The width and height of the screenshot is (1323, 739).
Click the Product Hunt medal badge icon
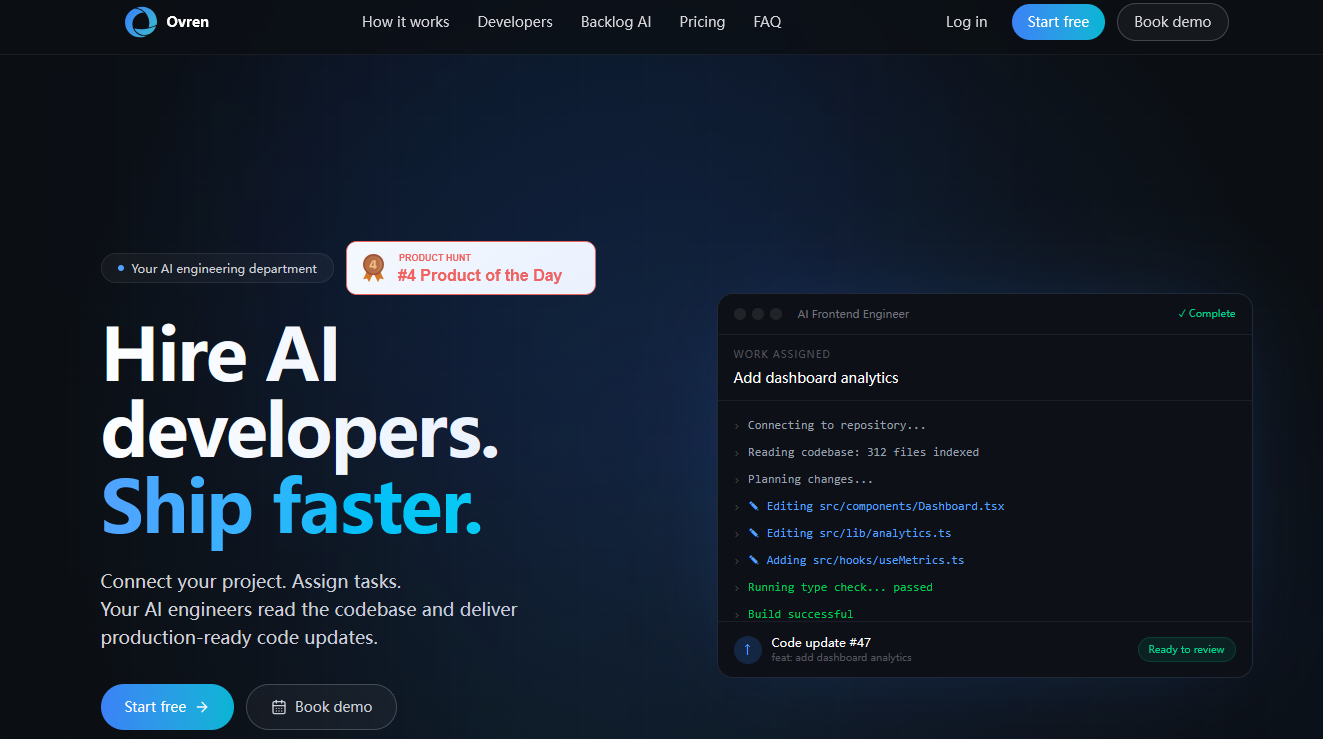tap(373, 268)
